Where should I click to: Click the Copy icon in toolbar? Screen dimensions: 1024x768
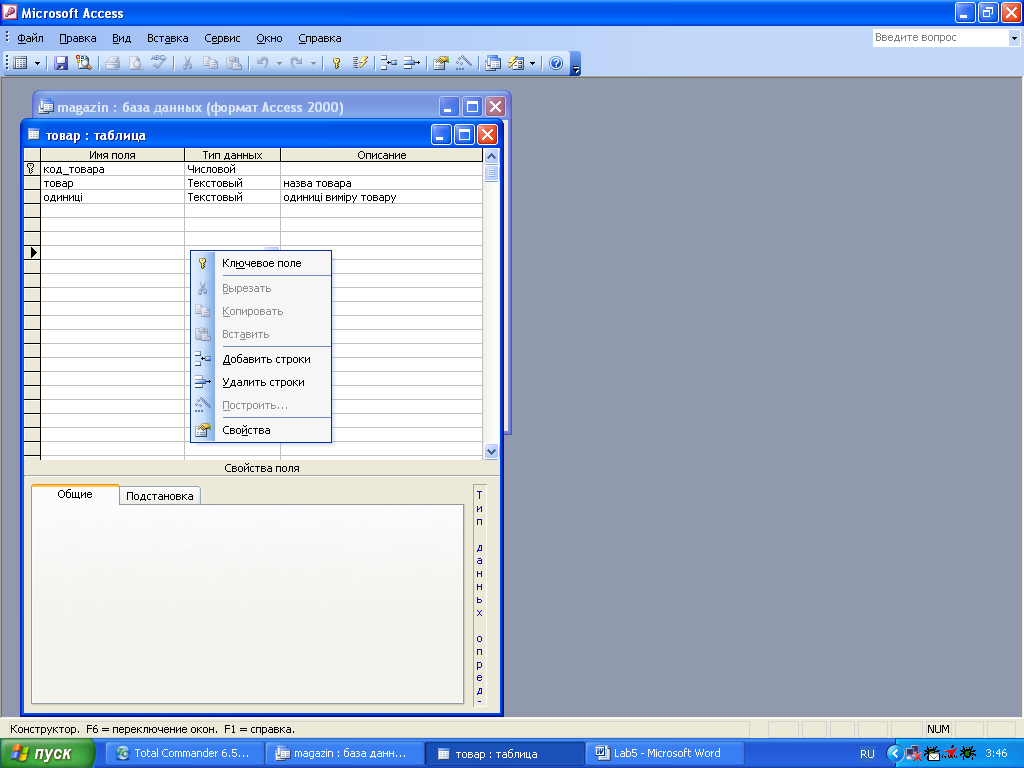pyautogui.click(x=210, y=63)
